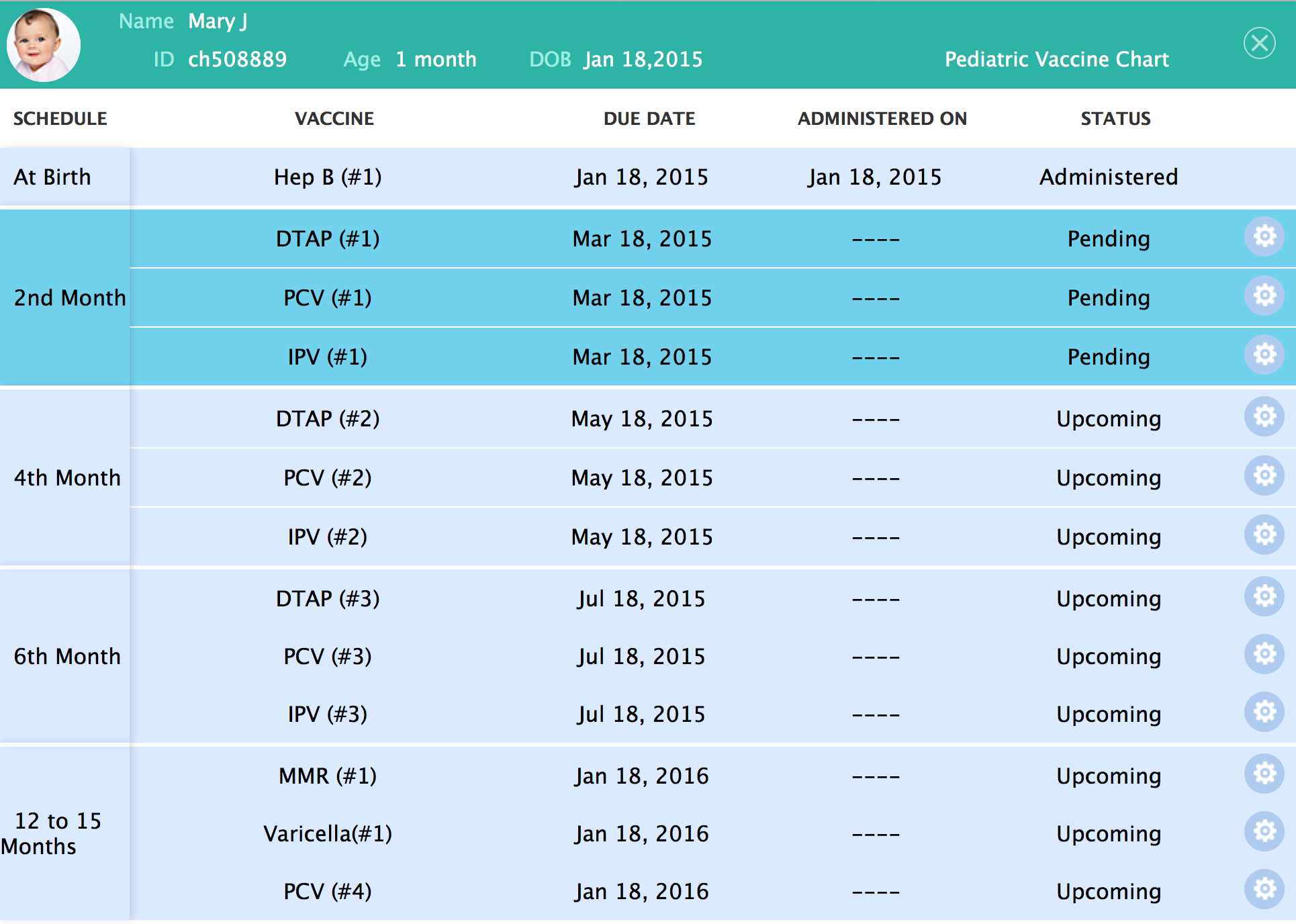Open the gear menu for DTAP (#2)
The width and height of the screenshot is (1296, 924).
[1264, 416]
